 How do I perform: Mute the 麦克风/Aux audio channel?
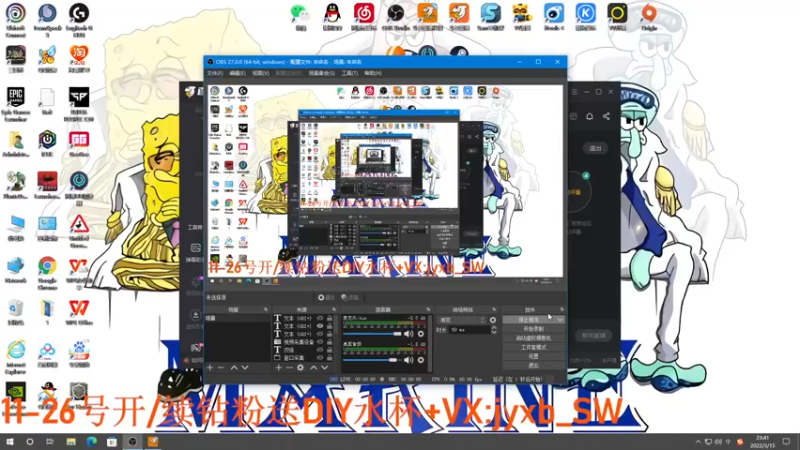click(x=409, y=334)
